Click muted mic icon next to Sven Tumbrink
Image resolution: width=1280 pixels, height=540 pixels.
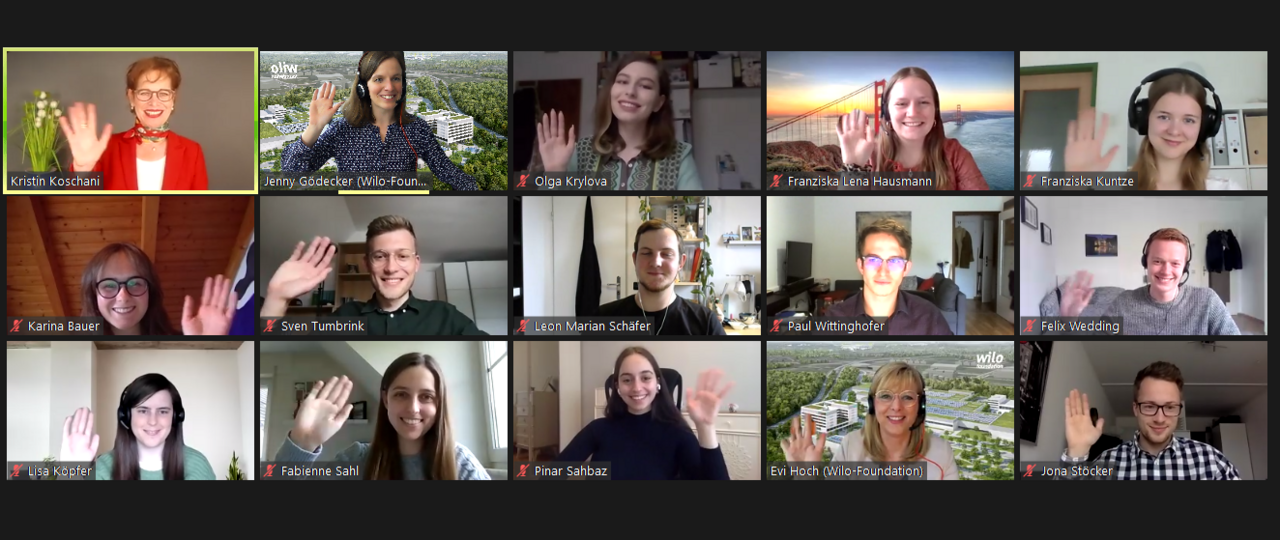point(270,326)
